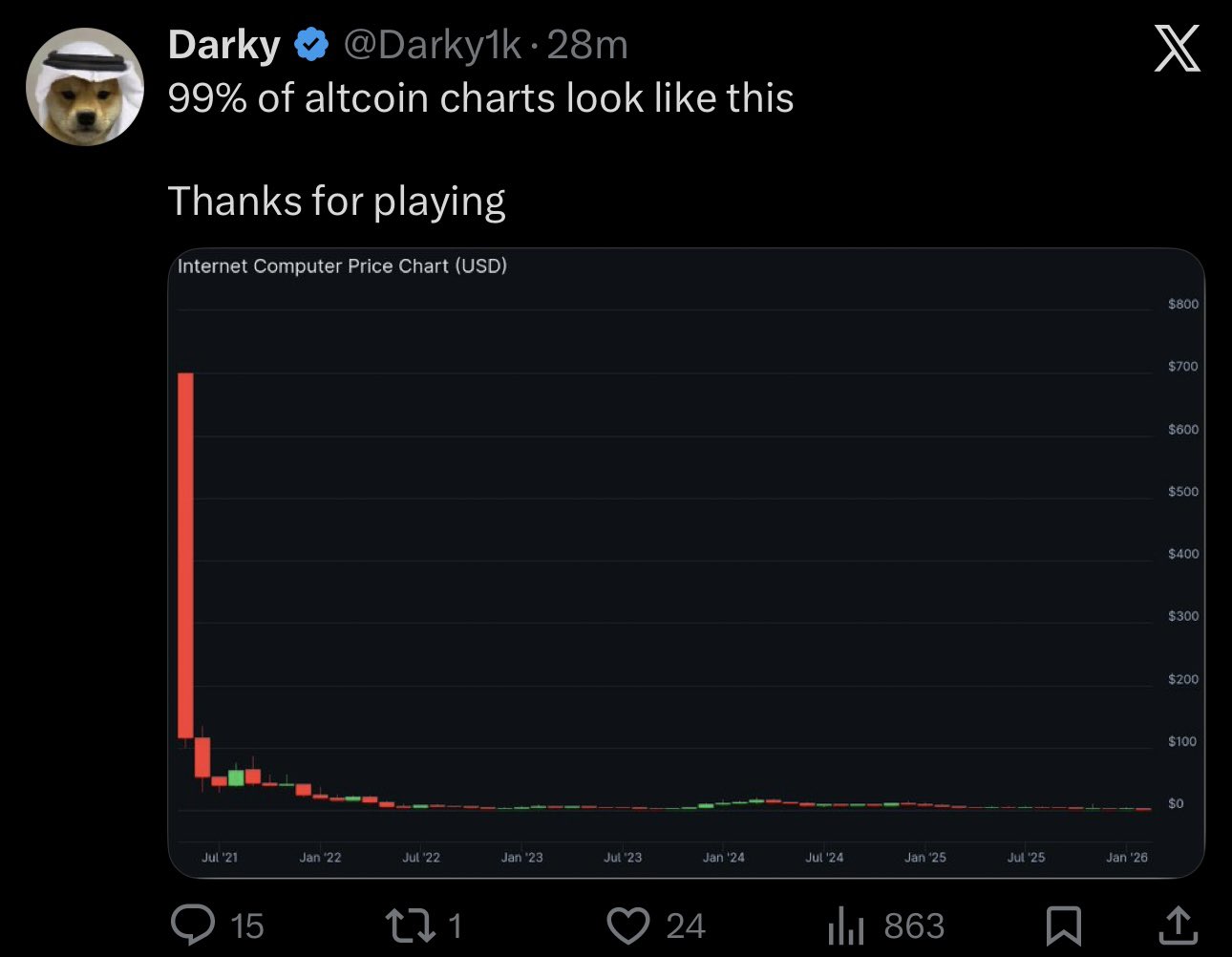
Task: Click the Jan '24 axis label
Action: (723, 858)
